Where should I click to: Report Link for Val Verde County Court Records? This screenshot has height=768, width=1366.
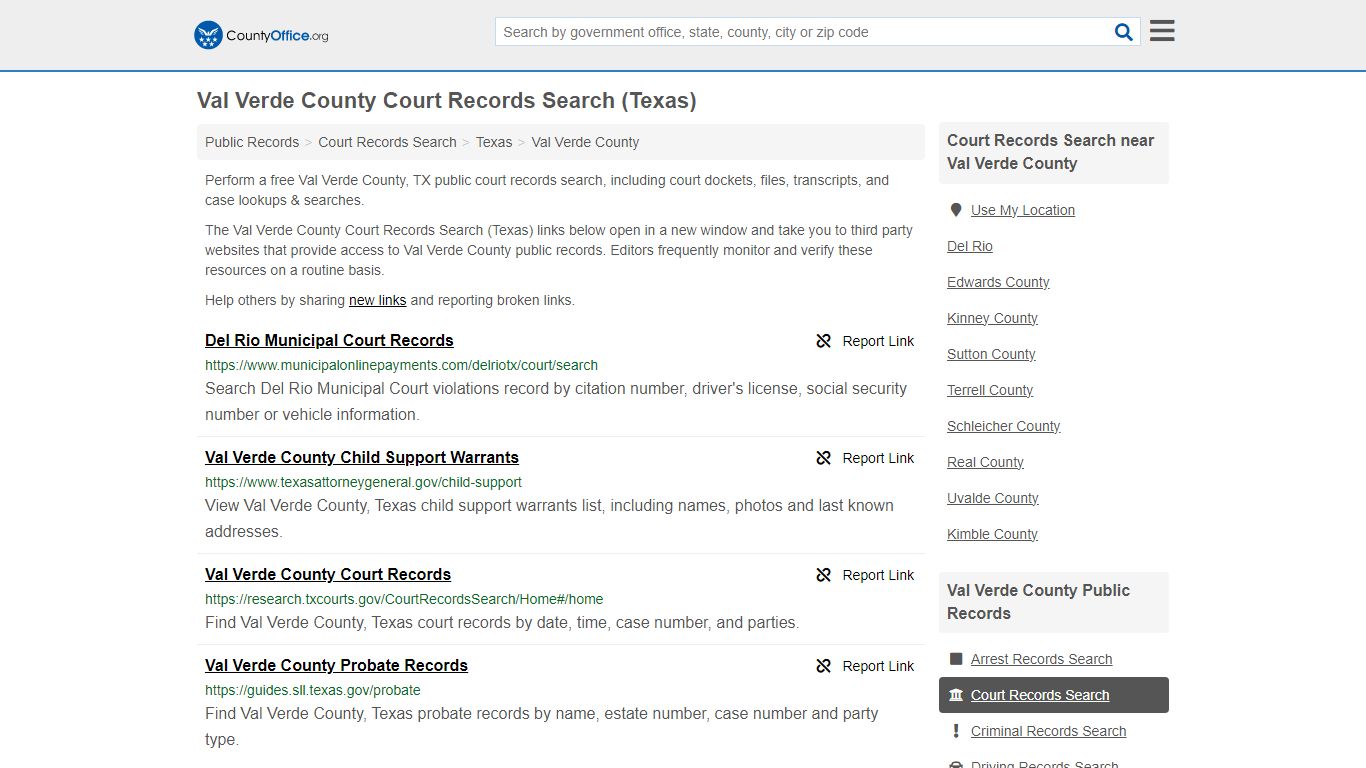878,575
